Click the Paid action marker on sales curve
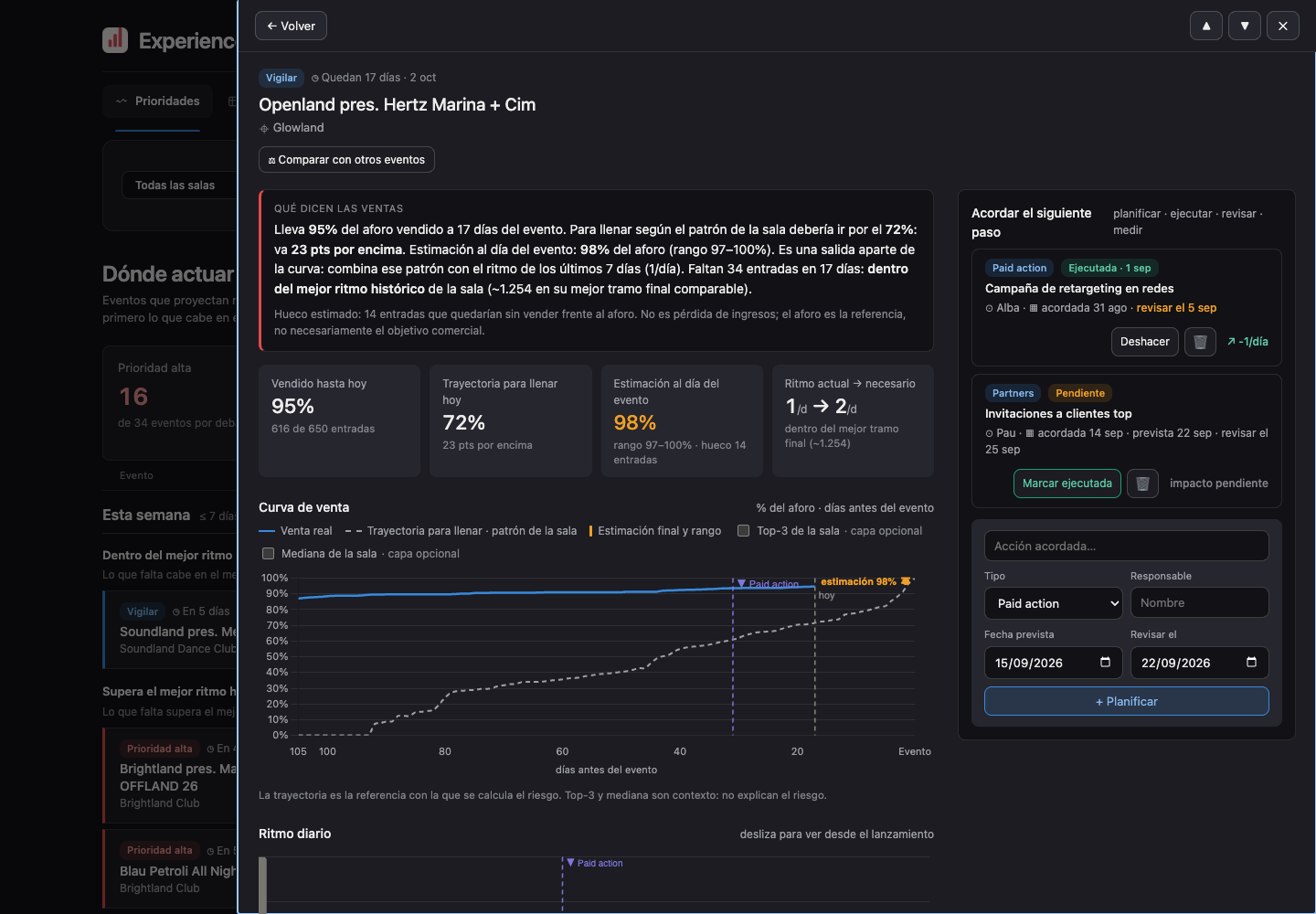1316x914 pixels. click(768, 584)
